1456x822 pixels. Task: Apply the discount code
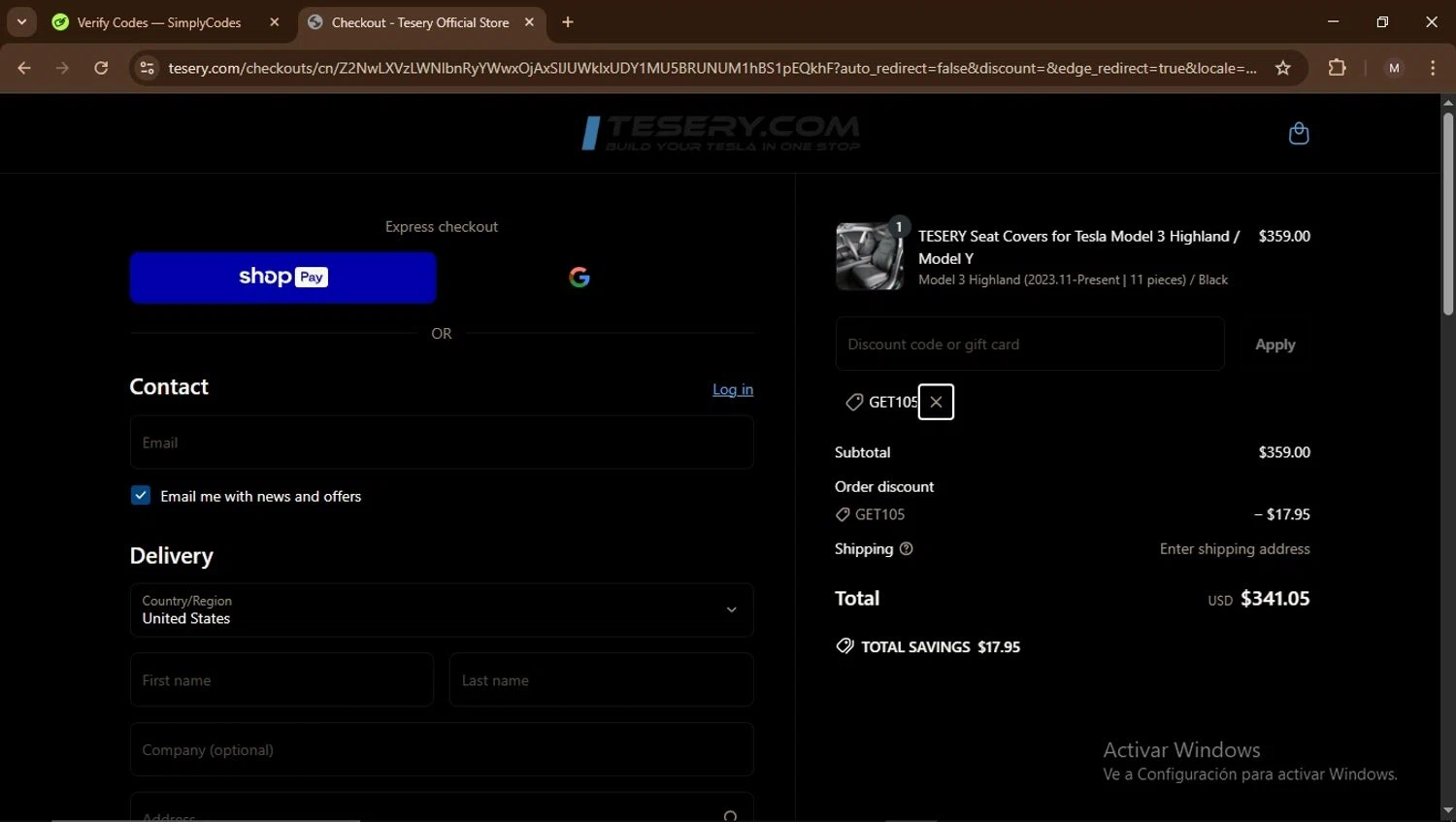1274,345
